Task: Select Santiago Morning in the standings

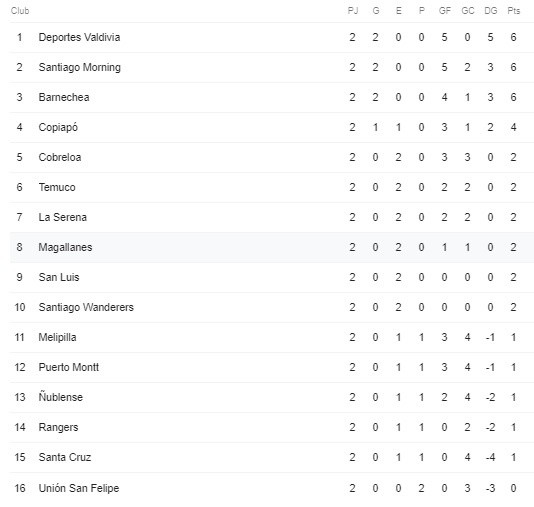Action: tap(272, 67)
